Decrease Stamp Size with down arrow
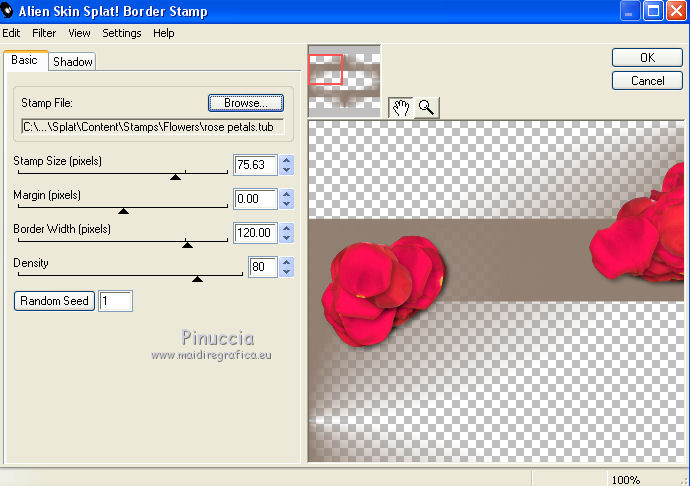The image size is (690, 486). (x=287, y=170)
